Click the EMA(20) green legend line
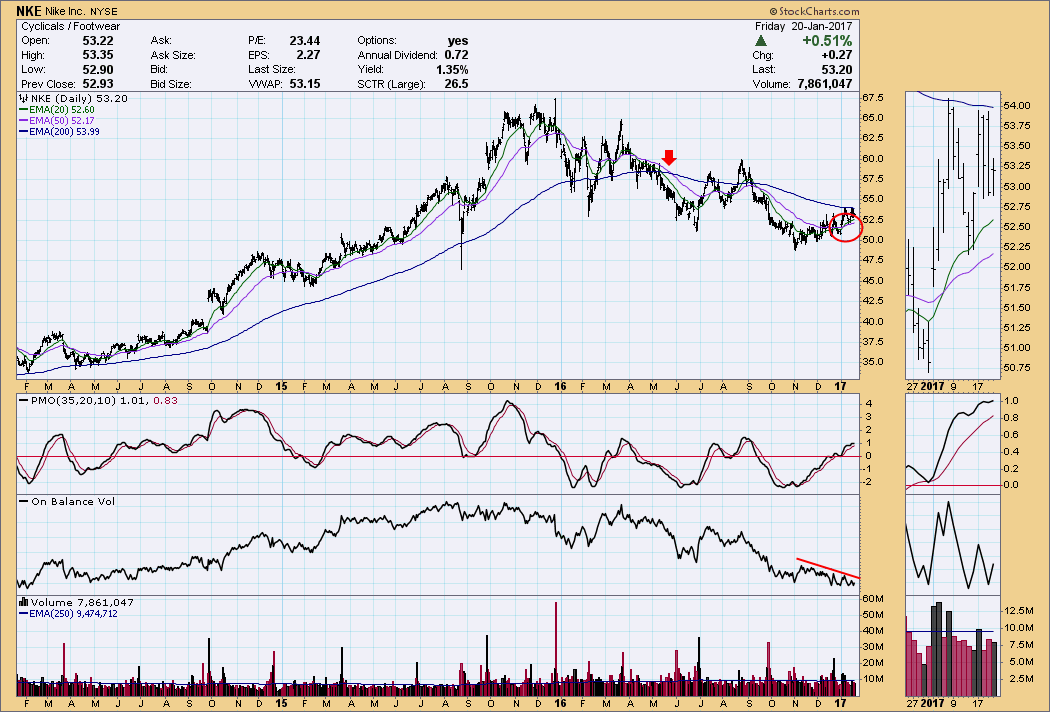 point(23,110)
